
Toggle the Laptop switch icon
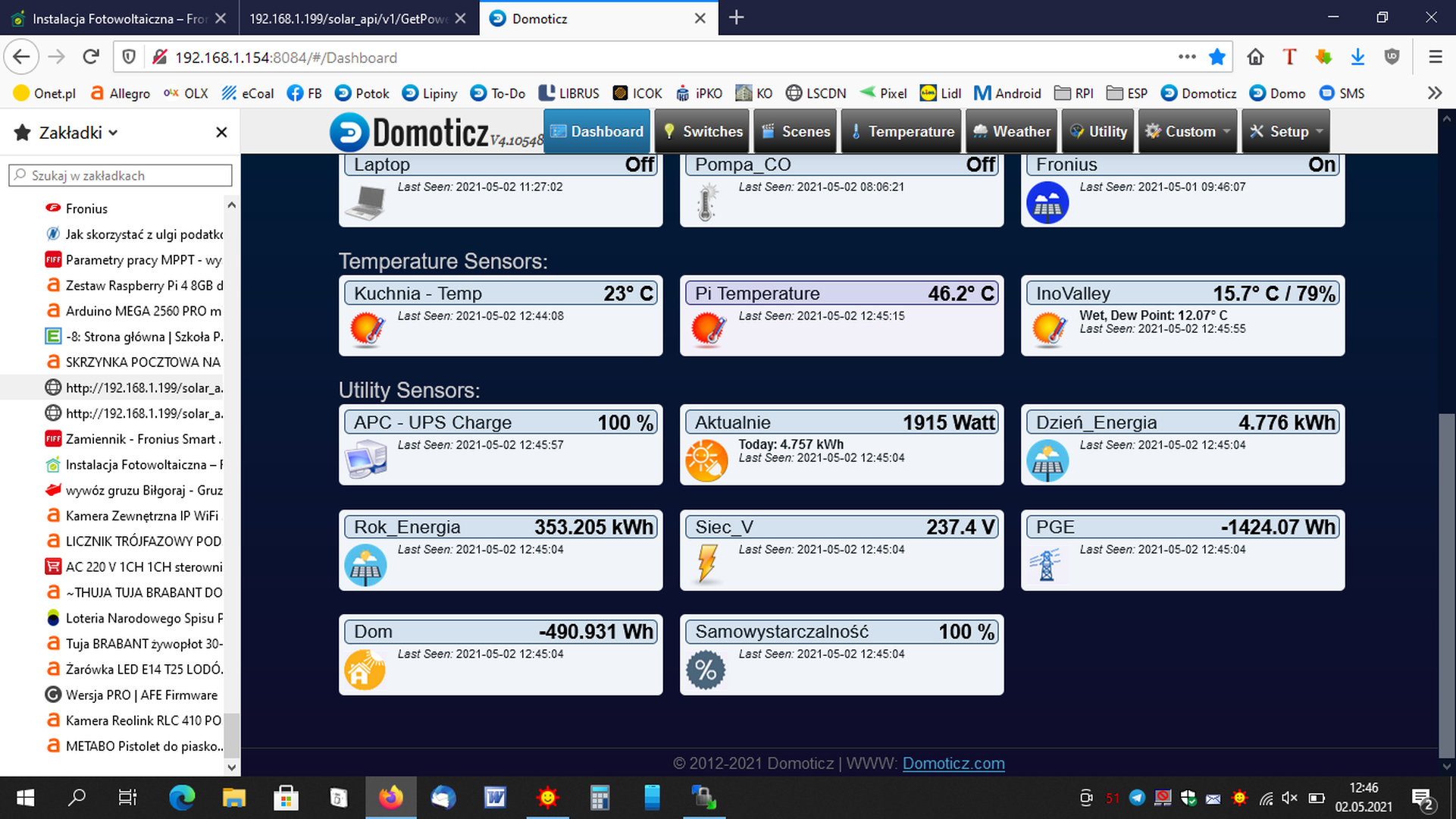click(x=365, y=202)
